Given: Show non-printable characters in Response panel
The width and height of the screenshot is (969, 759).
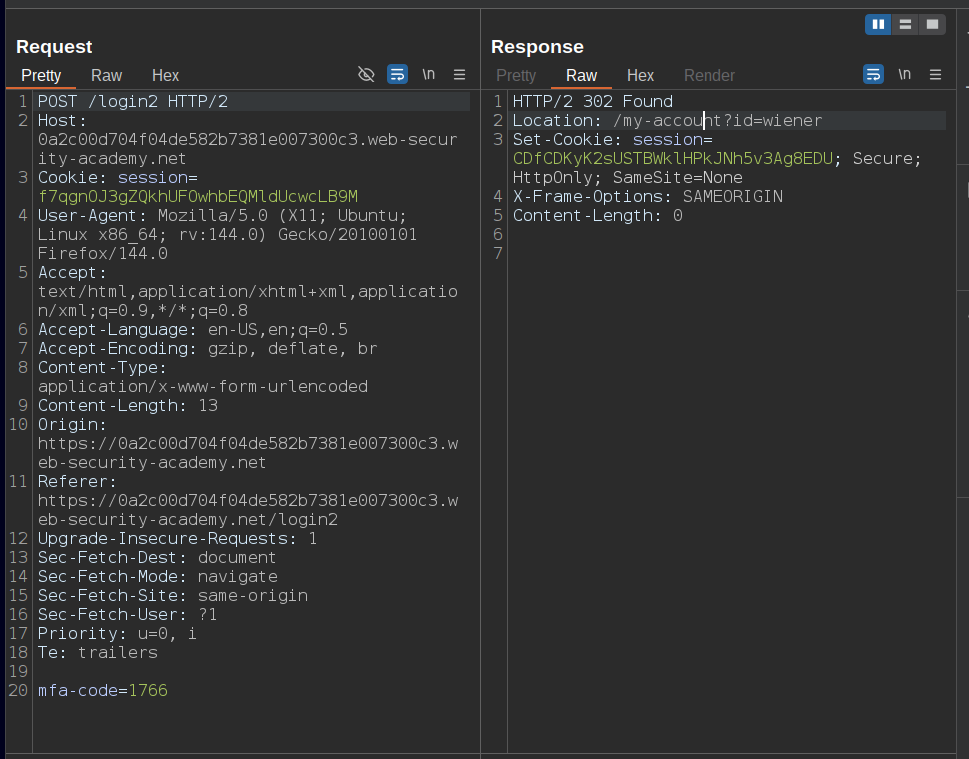Looking at the screenshot, I should point(904,75).
